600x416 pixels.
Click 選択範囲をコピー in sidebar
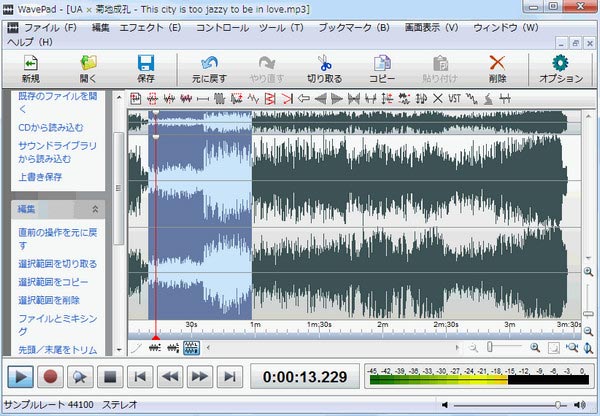click(x=53, y=282)
